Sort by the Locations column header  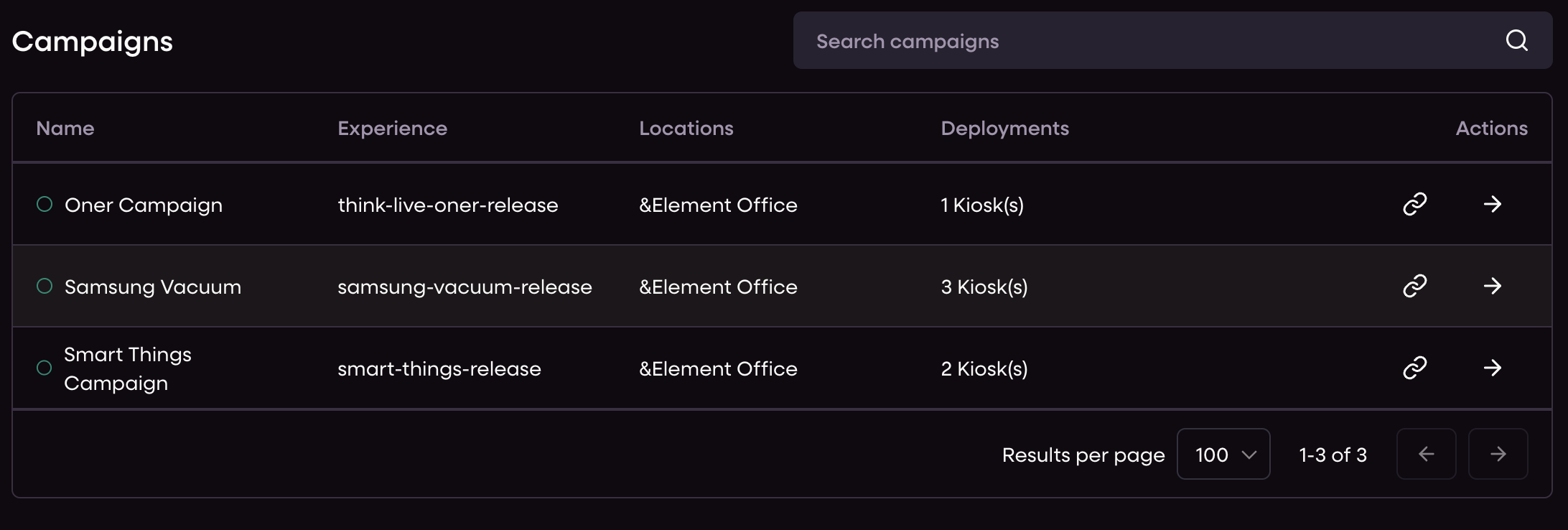click(x=686, y=129)
